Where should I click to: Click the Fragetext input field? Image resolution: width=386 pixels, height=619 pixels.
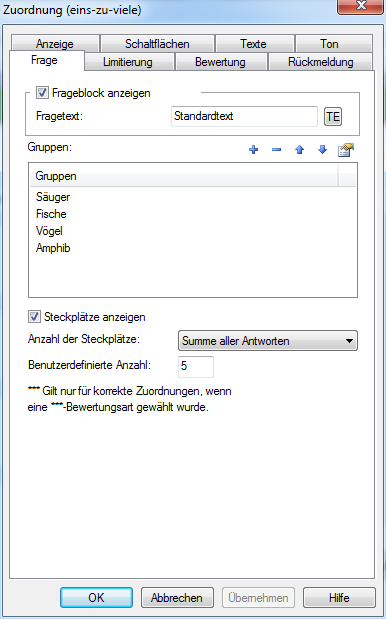244,116
